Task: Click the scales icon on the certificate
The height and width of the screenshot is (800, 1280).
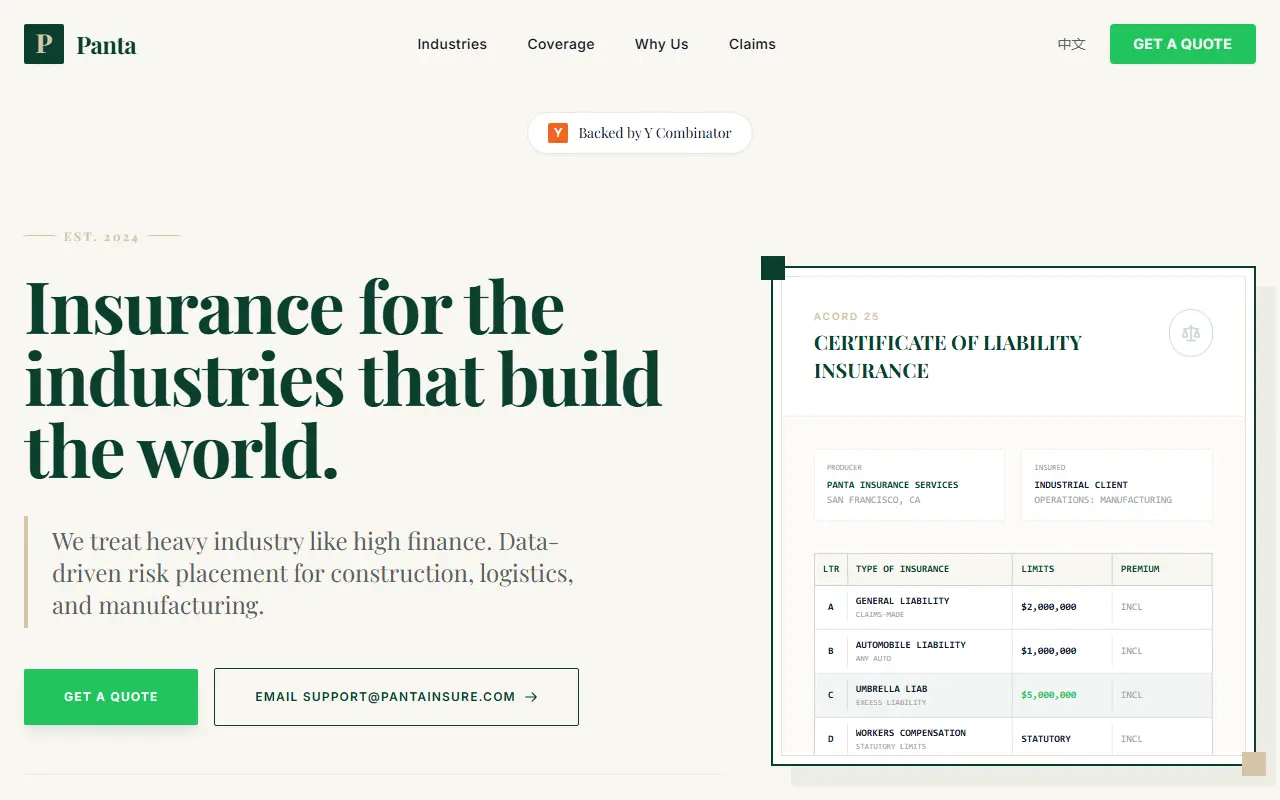Action: click(1190, 334)
